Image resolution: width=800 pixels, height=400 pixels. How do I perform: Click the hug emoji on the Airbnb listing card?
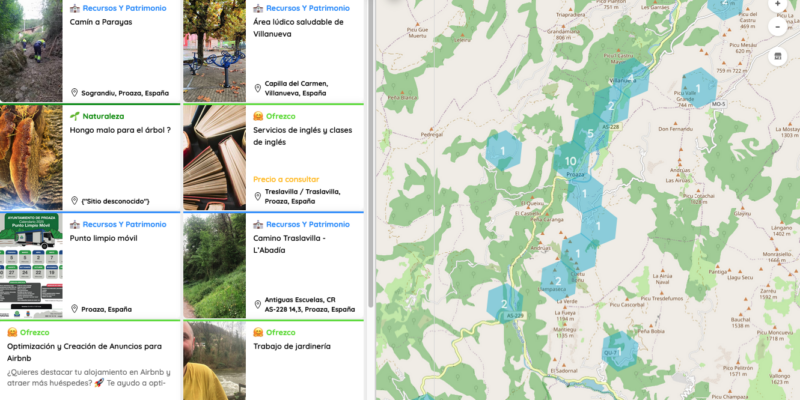click(x=12, y=333)
